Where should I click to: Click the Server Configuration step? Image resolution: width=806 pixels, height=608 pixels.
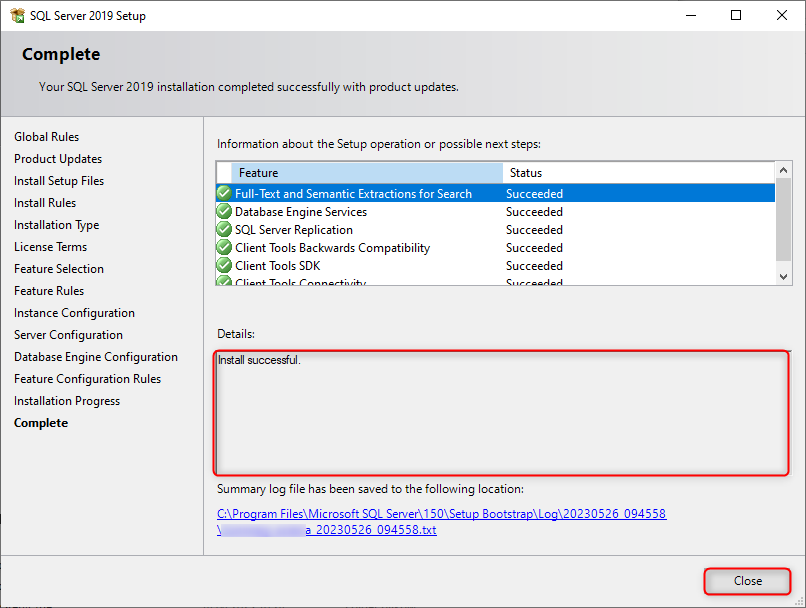click(68, 335)
